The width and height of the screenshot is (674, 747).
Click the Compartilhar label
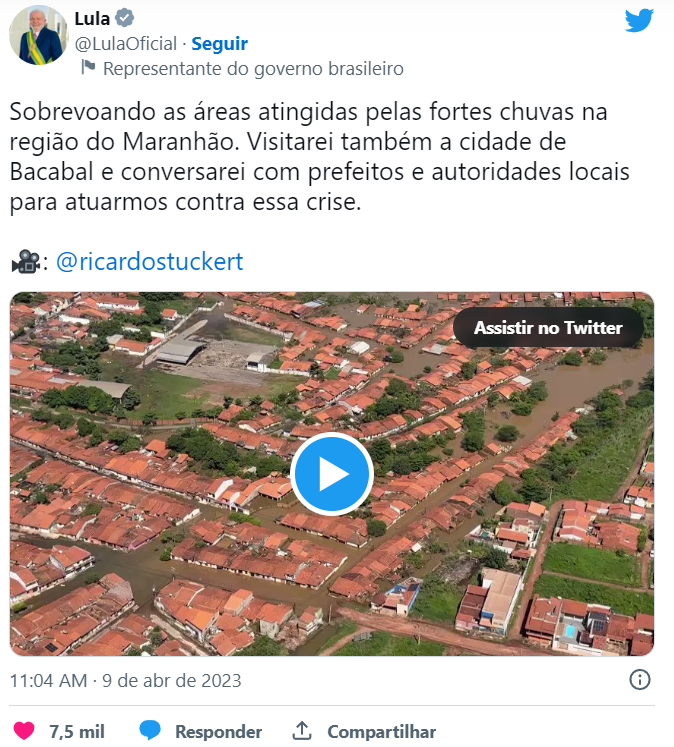click(x=382, y=731)
